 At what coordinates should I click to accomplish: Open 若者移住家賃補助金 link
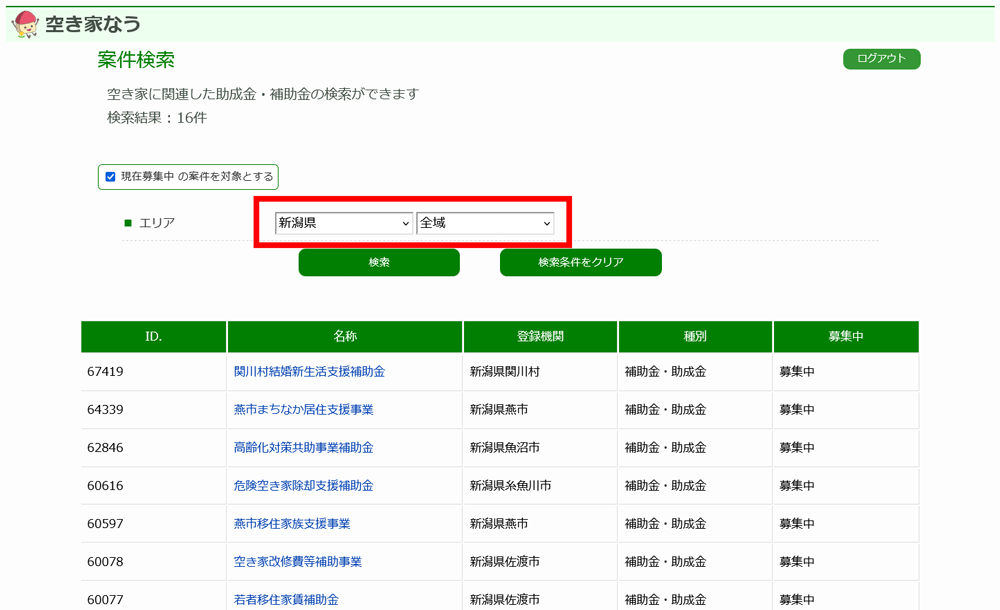tap(286, 600)
